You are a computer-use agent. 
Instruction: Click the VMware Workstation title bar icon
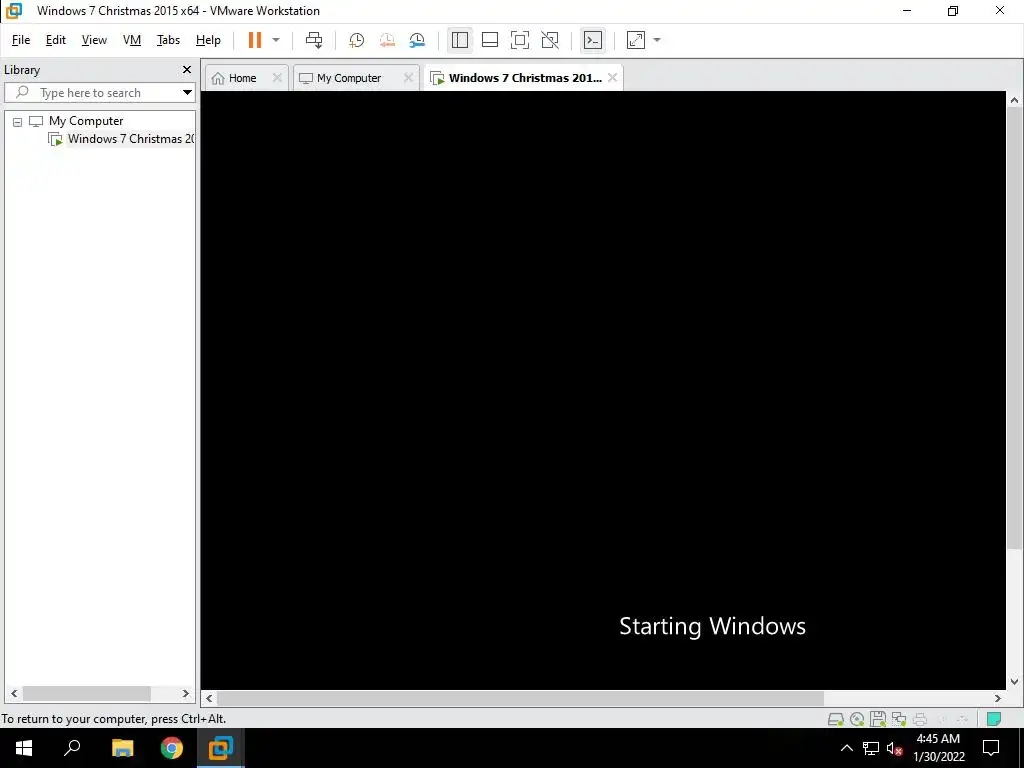pyautogui.click(x=14, y=11)
